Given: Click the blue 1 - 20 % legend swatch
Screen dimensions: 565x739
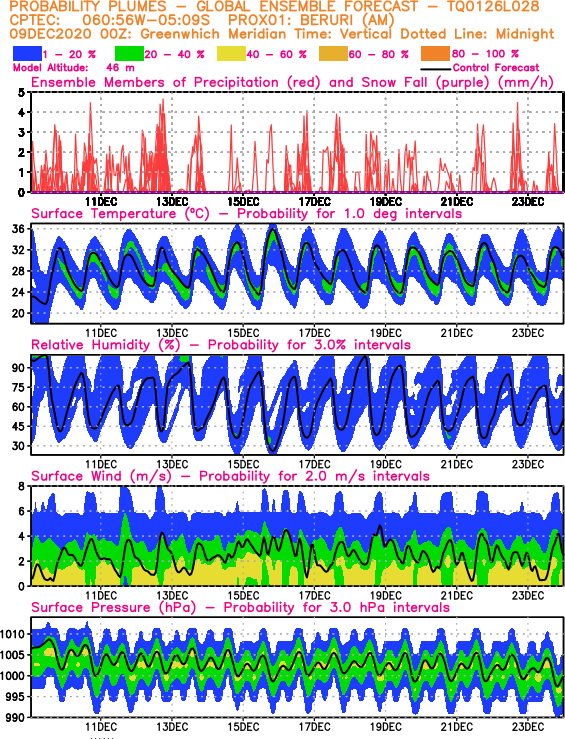Looking at the screenshot, I should pos(28,54).
